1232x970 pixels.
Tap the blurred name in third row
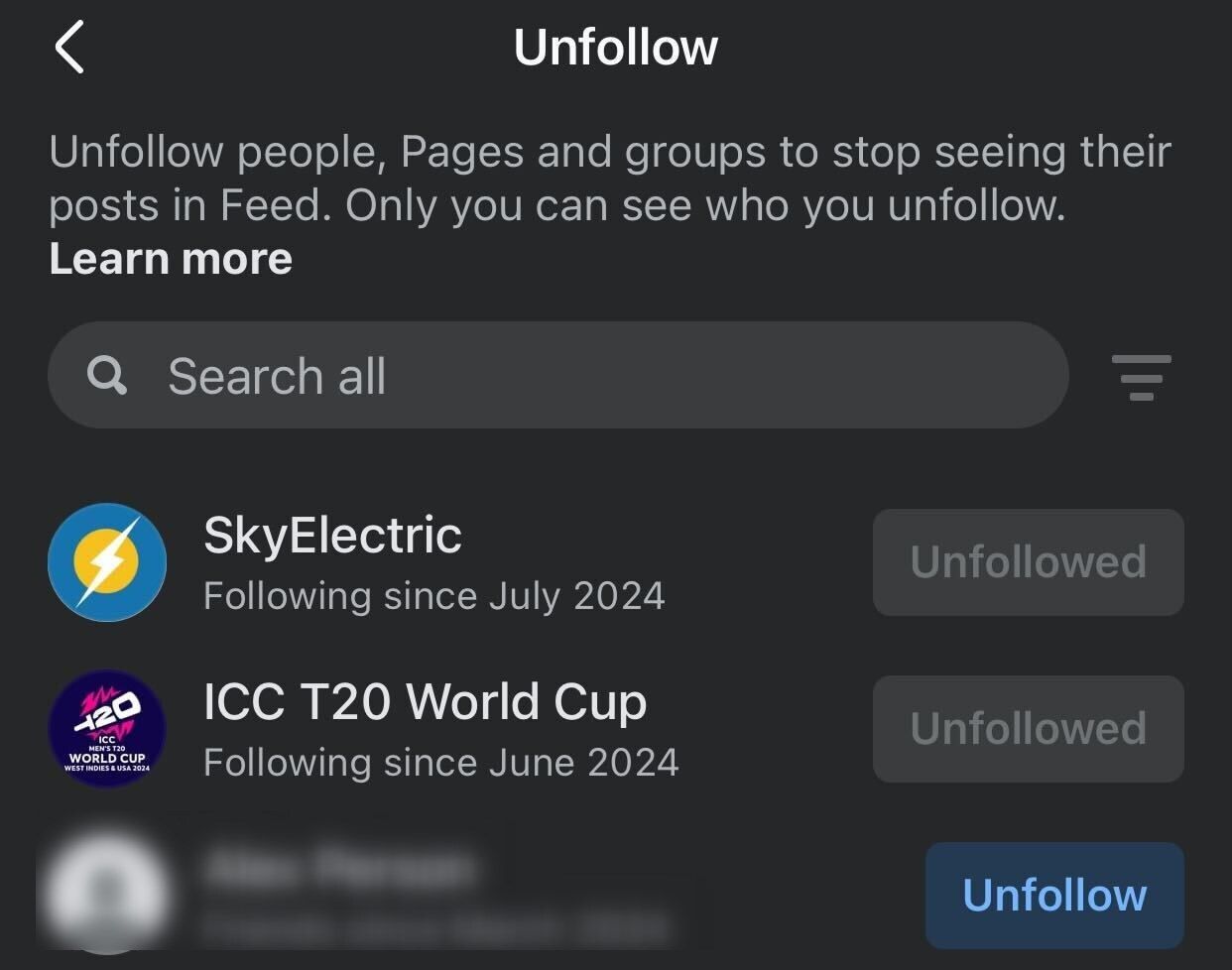[337, 869]
